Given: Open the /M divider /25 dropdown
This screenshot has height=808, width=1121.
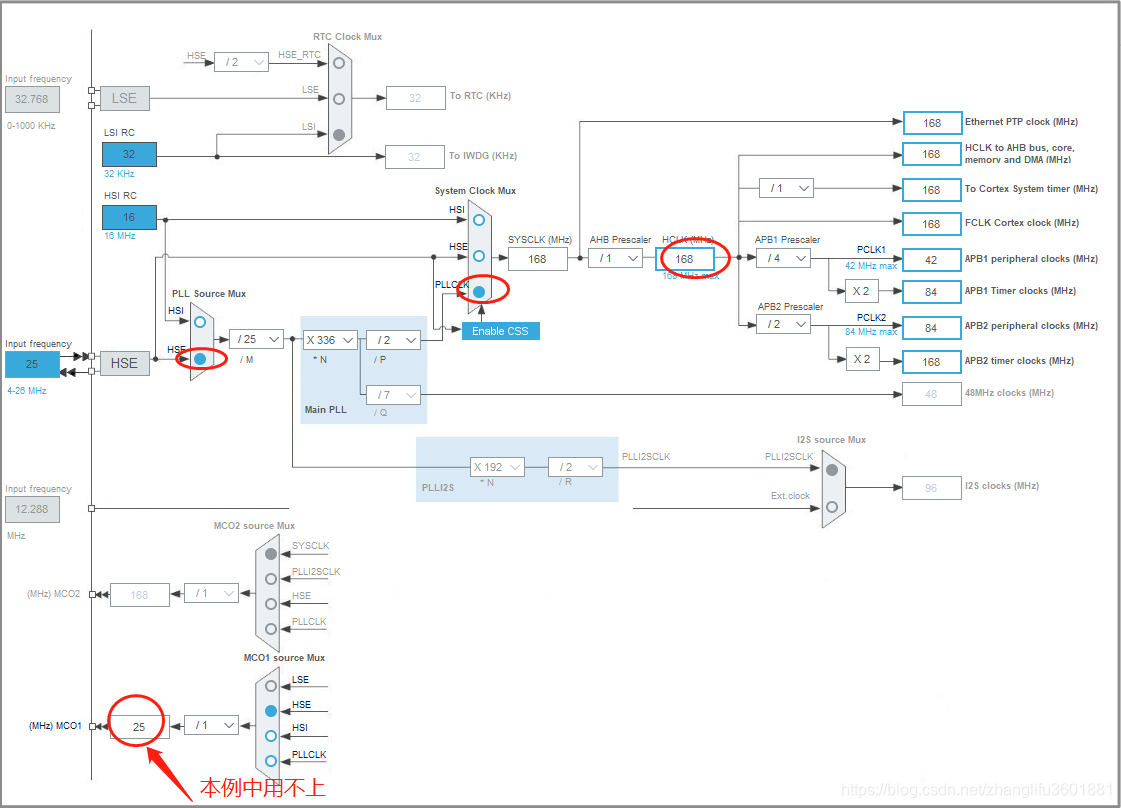Looking at the screenshot, I should 256,339.
